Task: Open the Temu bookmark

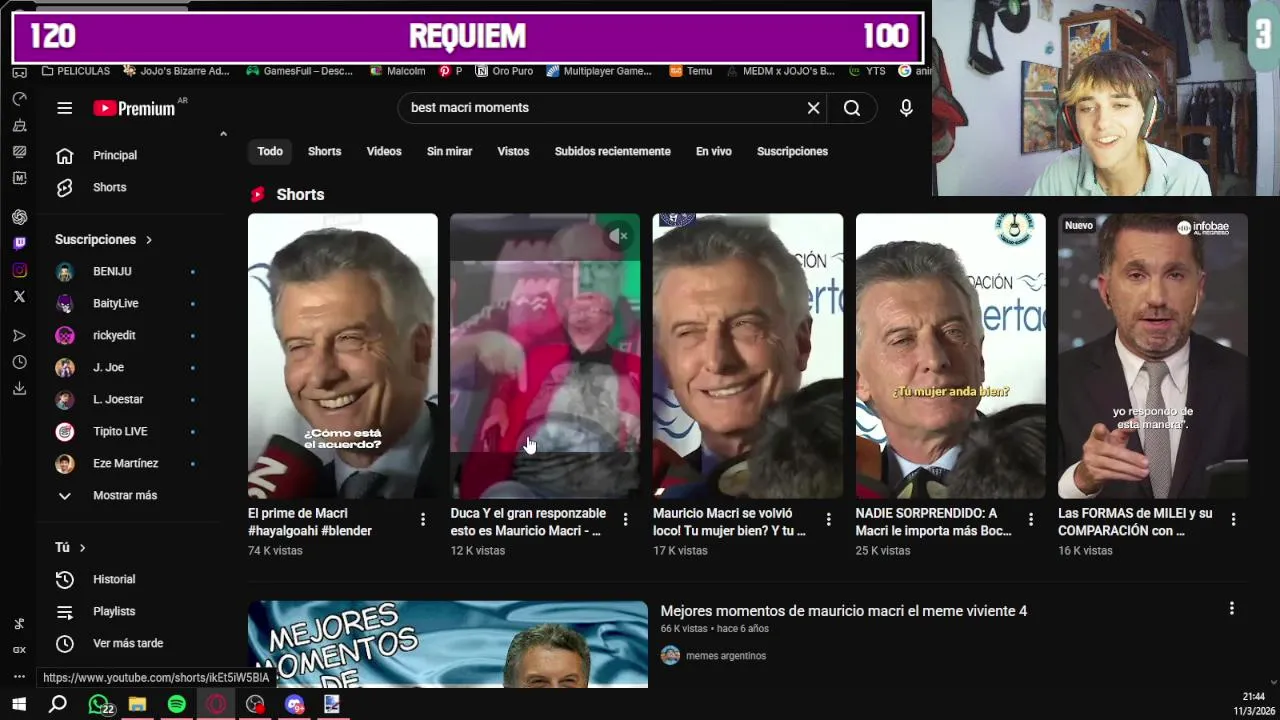Action: [691, 71]
